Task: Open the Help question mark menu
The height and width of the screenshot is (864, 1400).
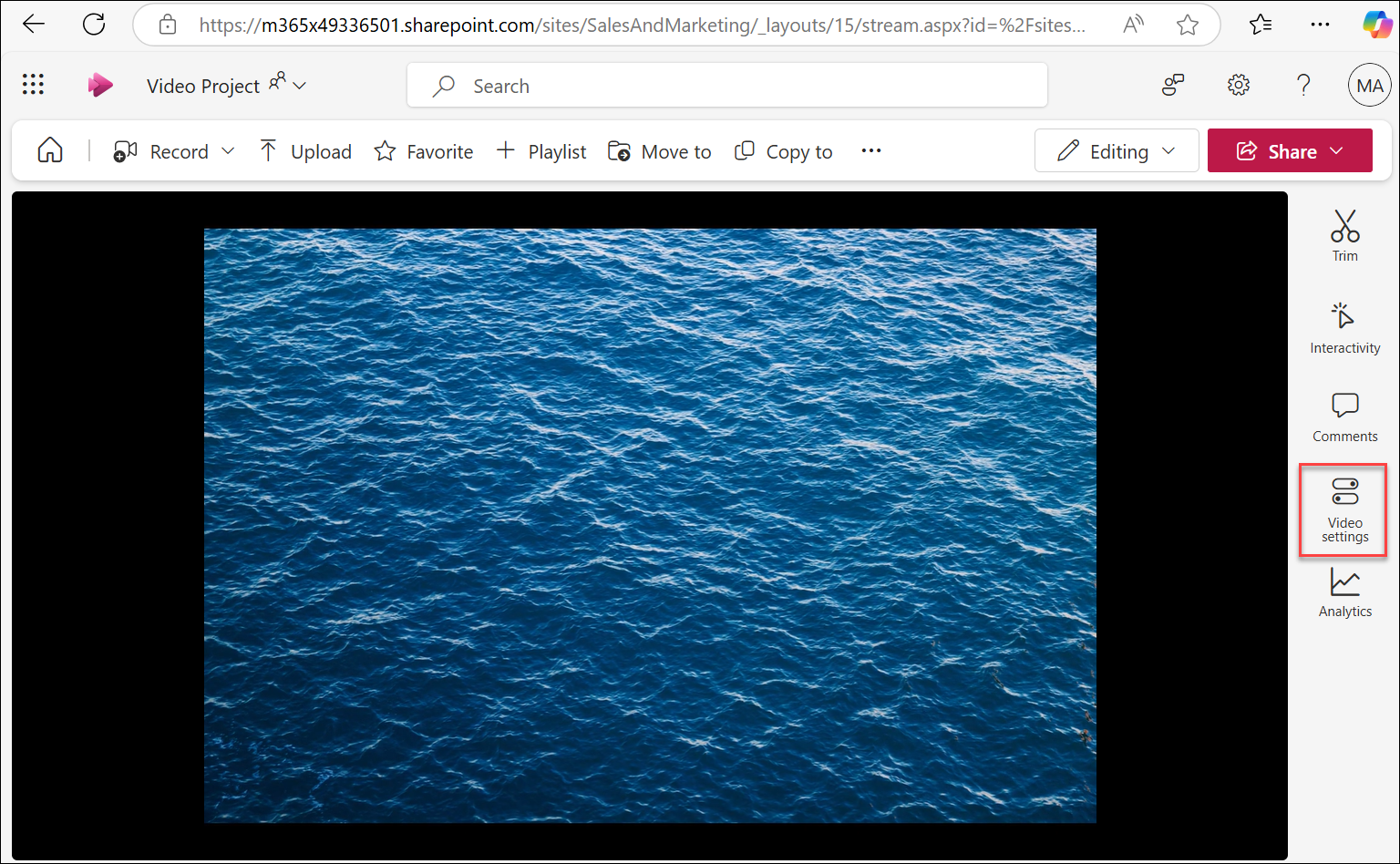Action: point(1303,85)
